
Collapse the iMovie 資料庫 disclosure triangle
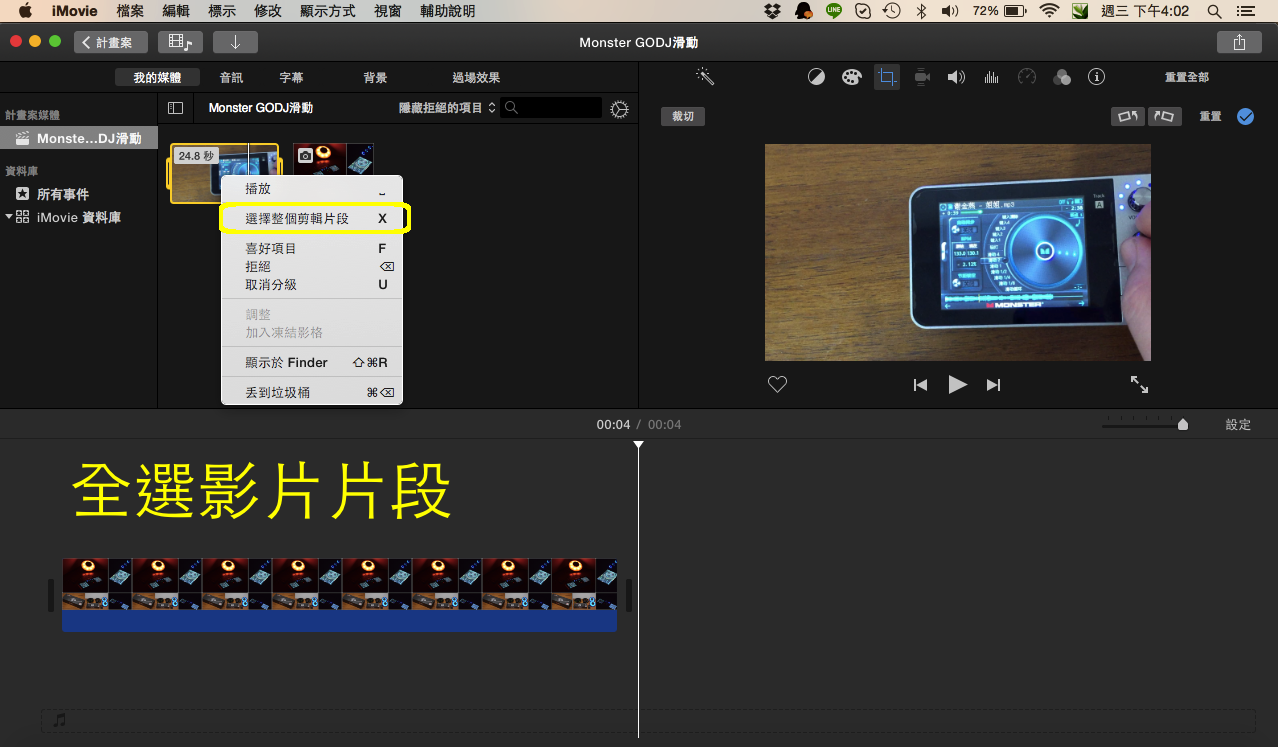pos(9,216)
